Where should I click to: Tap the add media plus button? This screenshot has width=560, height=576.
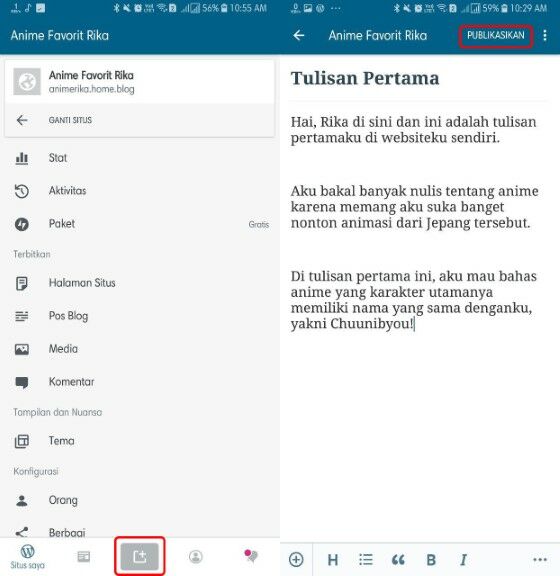296,559
